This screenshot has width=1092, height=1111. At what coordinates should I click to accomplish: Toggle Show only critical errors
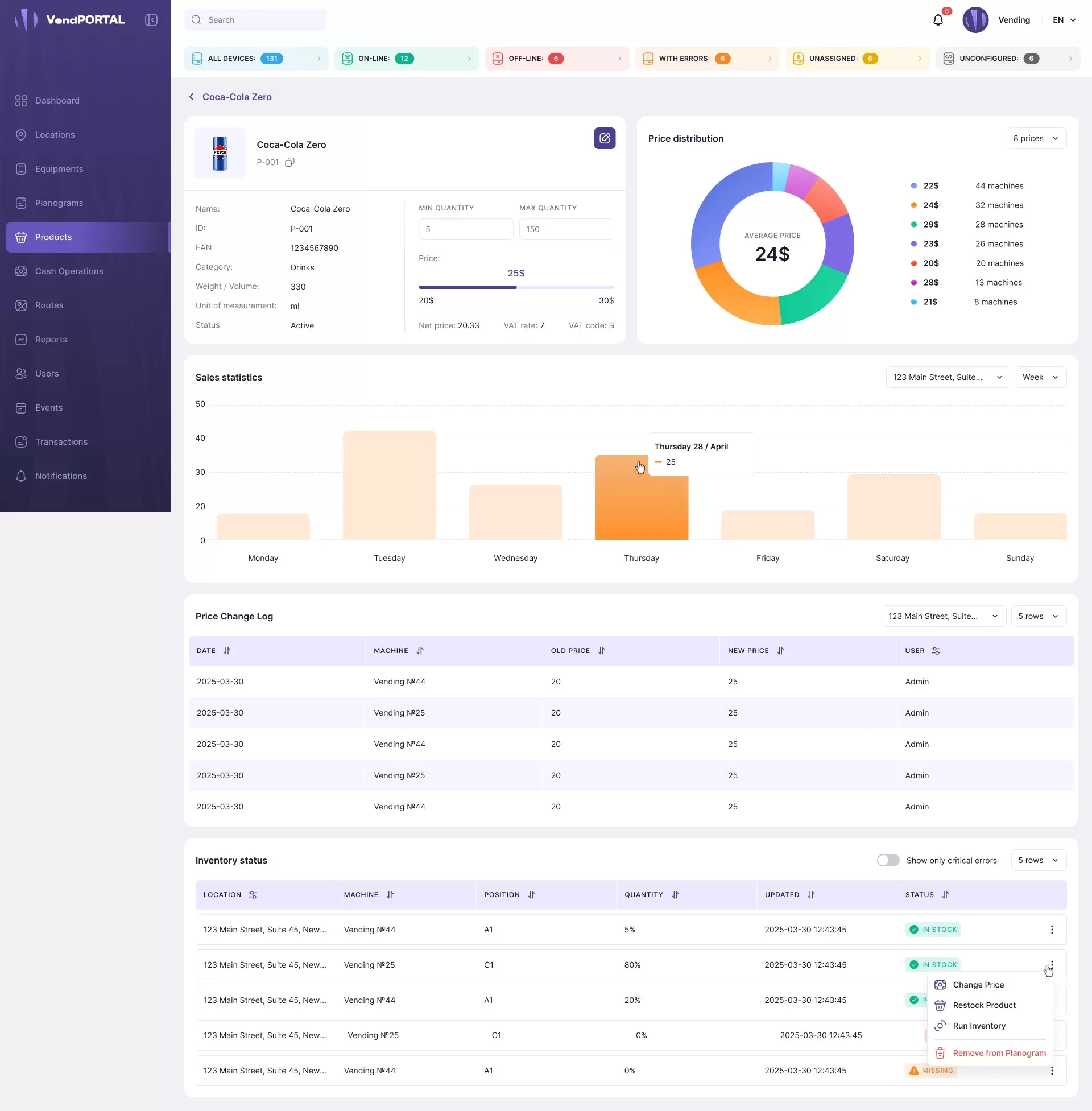point(888,860)
